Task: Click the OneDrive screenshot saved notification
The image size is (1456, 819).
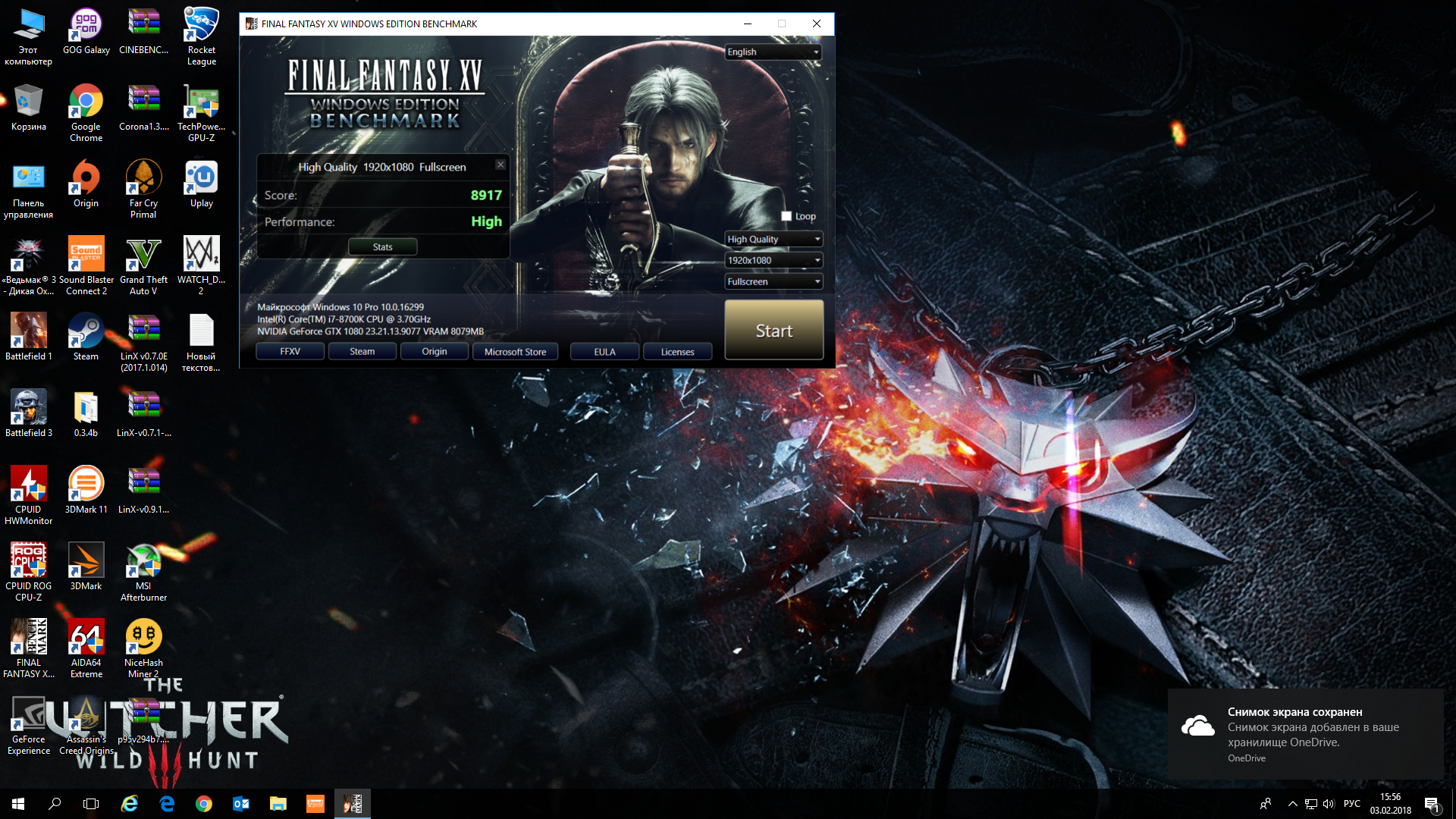Action: [1304, 733]
